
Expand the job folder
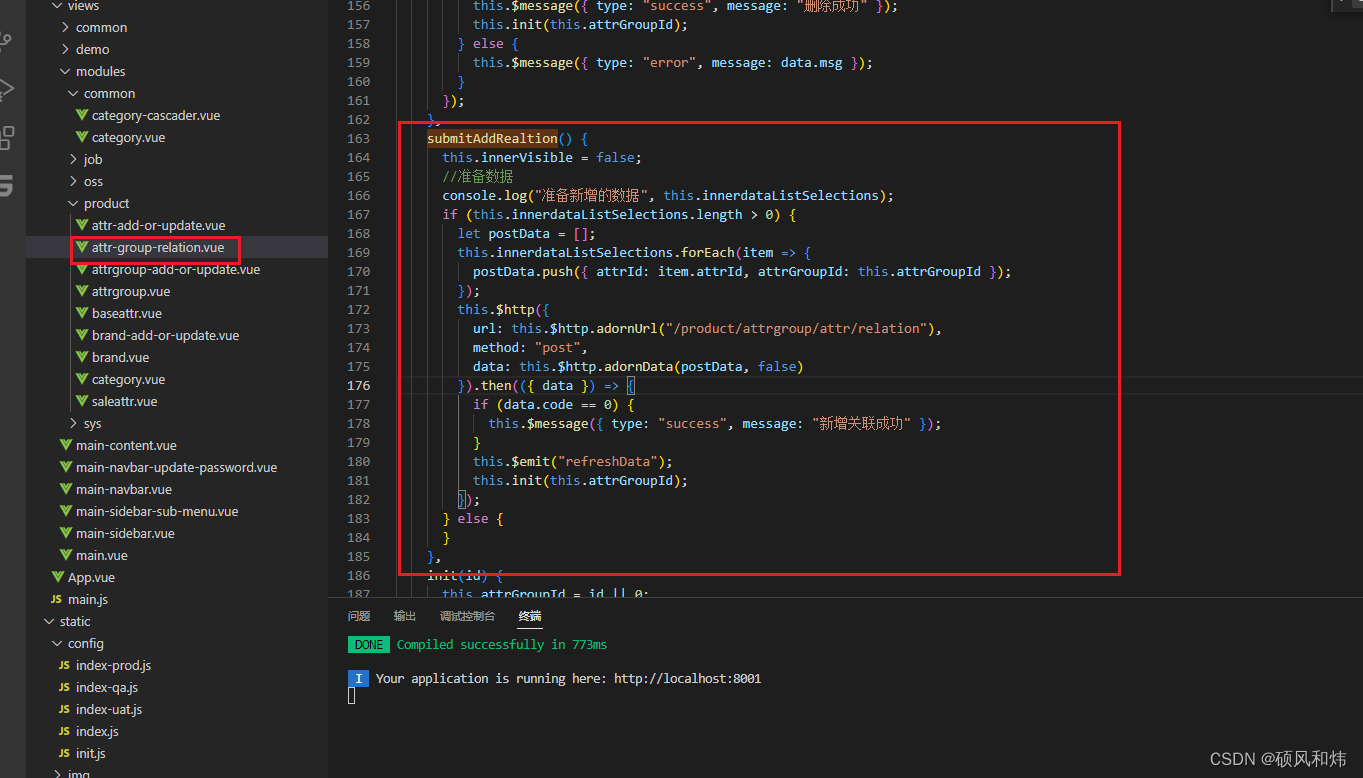tap(73, 160)
